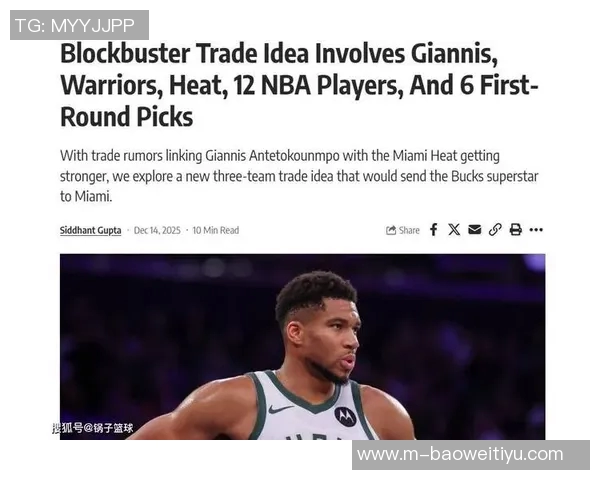Click the Dec 14, 2025 date

tap(157, 230)
